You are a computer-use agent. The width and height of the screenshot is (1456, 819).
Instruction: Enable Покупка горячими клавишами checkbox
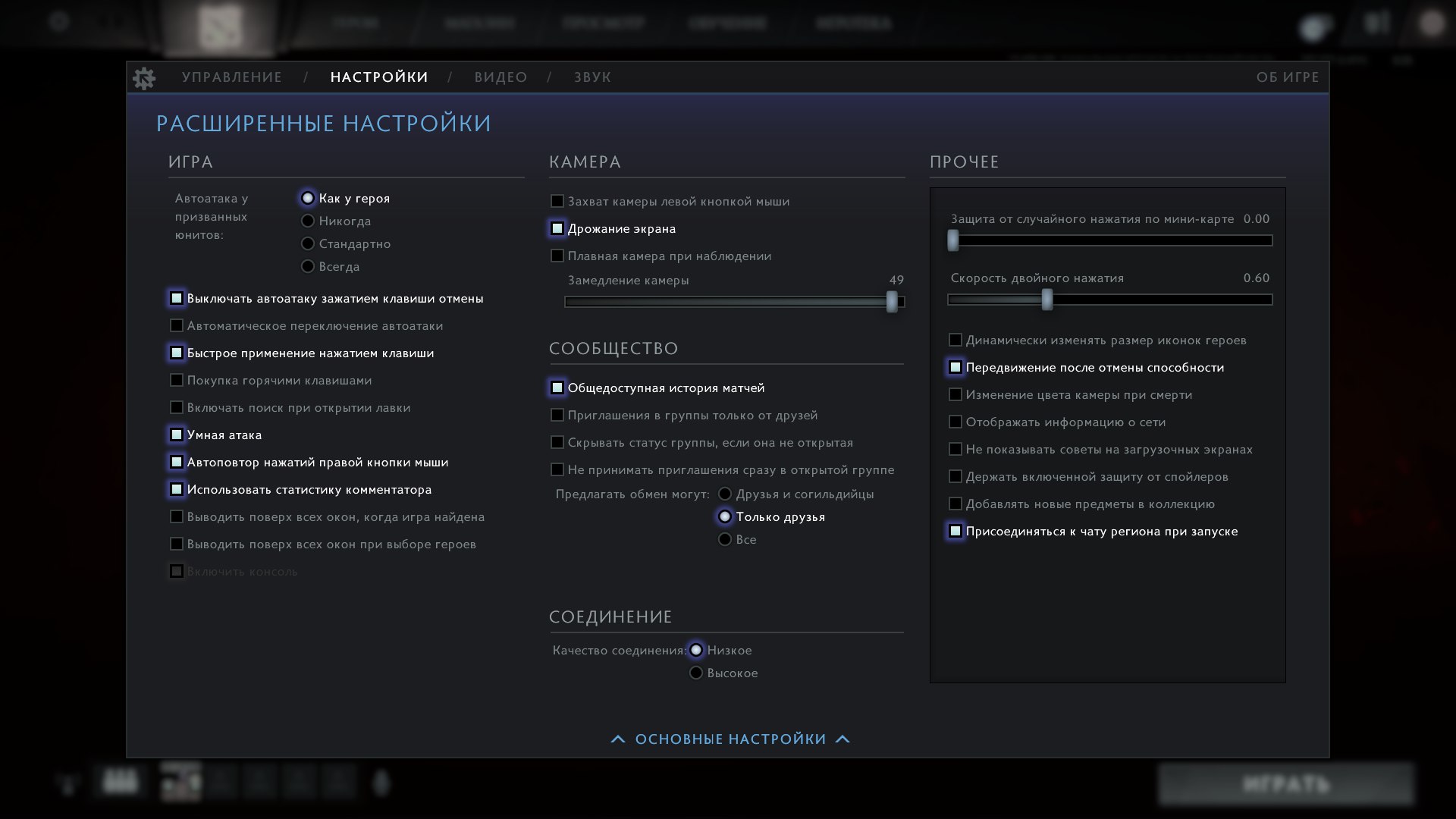click(x=177, y=381)
